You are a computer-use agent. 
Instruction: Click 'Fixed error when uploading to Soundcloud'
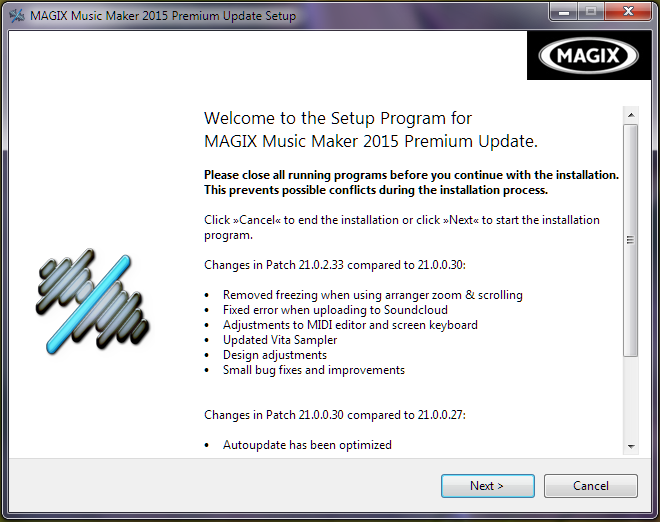click(x=335, y=310)
